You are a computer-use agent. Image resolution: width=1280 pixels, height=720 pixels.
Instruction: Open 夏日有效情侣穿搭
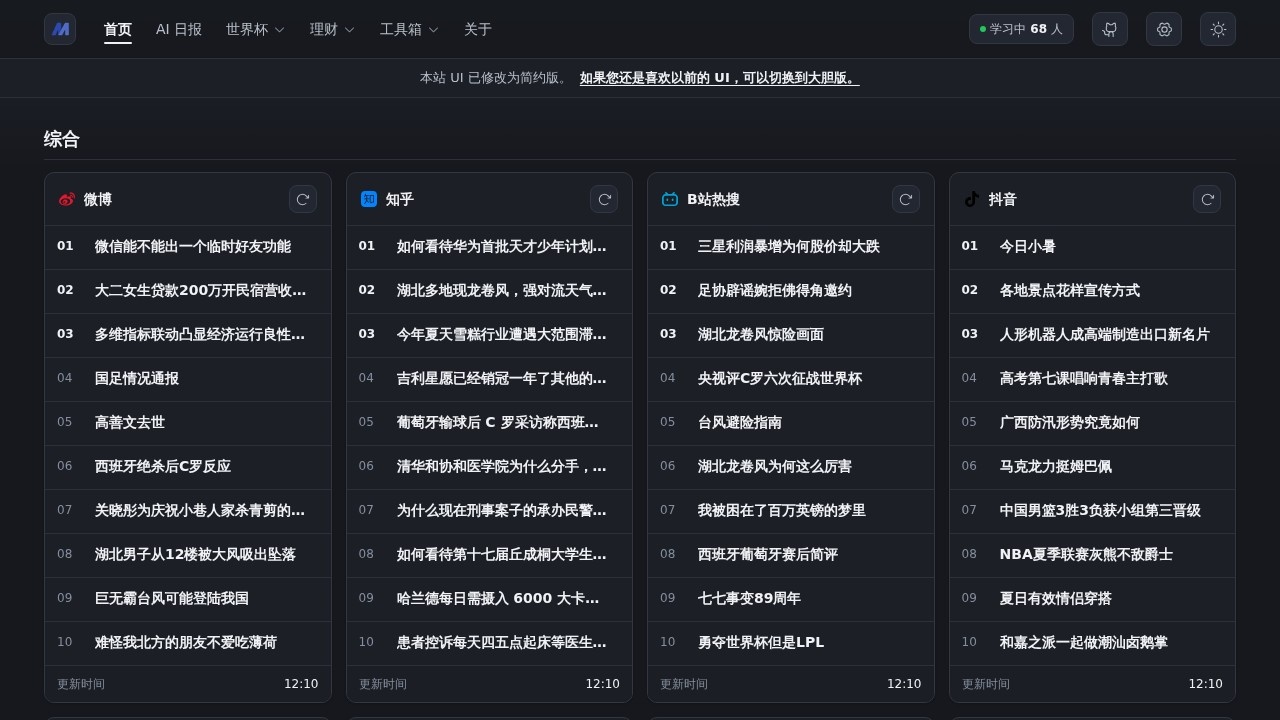tap(1056, 598)
